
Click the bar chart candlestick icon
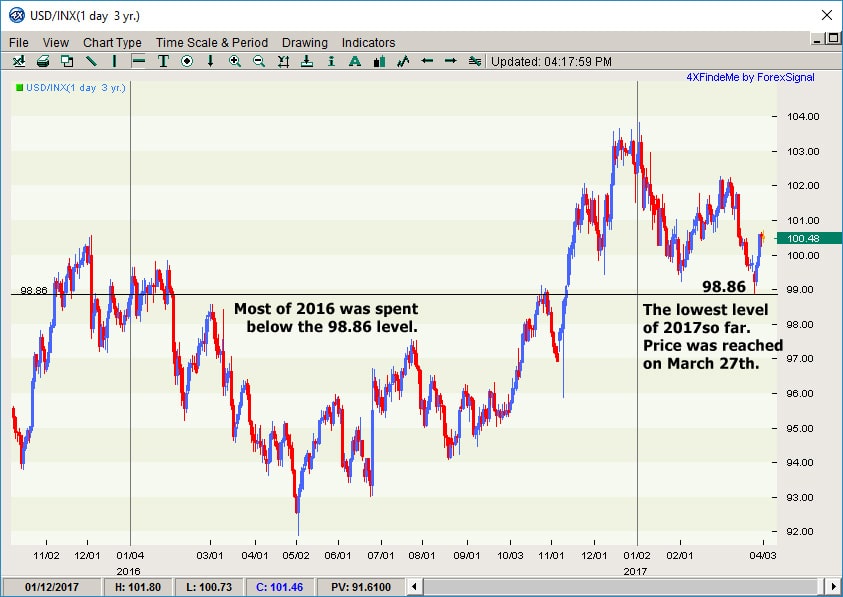pos(379,61)
